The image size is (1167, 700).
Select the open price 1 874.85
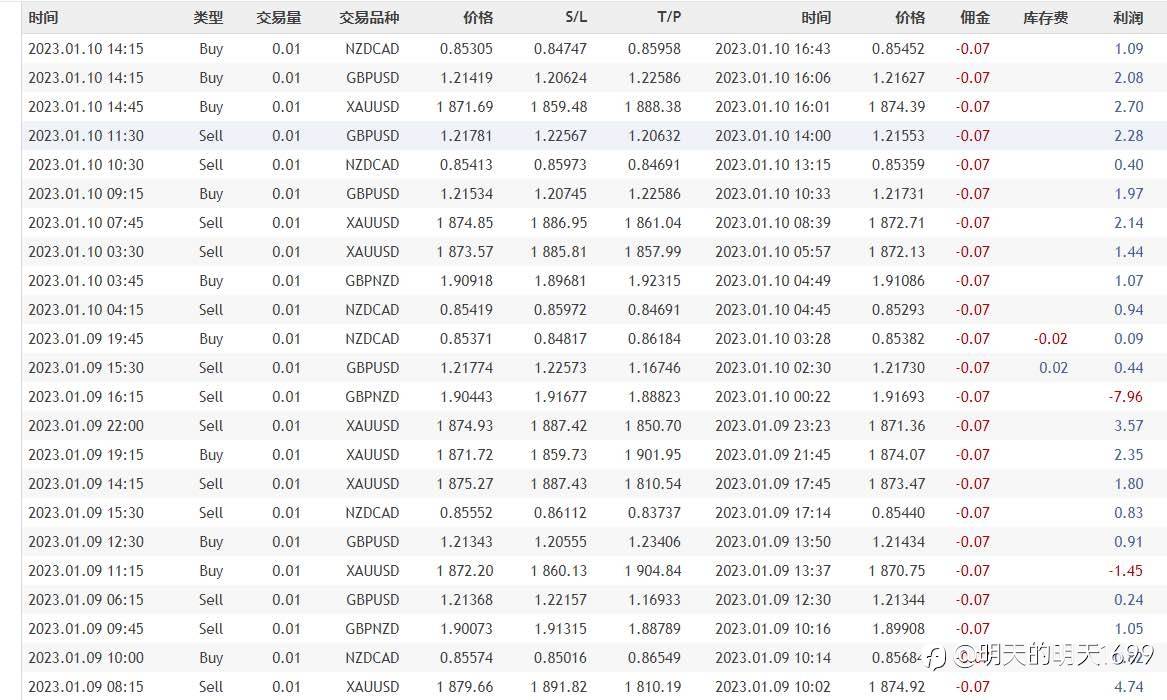click(464, 223)
